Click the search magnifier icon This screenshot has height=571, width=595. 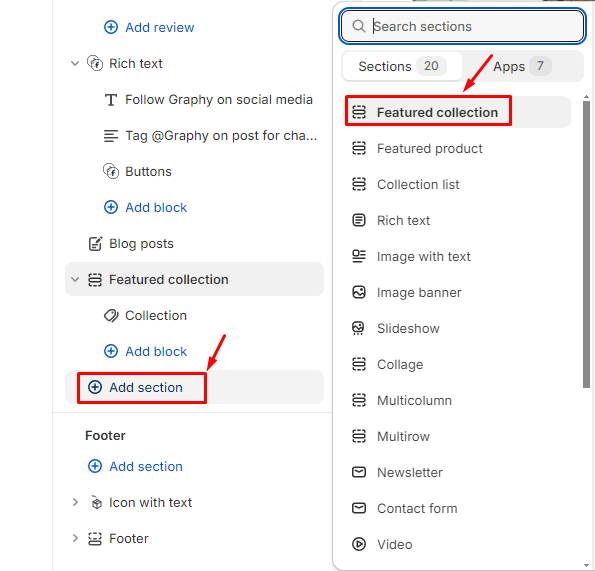click(359, 27)
